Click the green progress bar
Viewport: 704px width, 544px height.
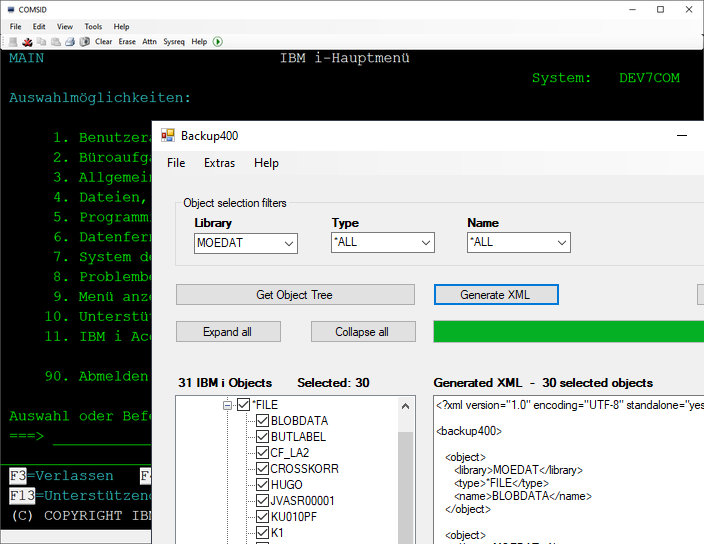coord(568,332)
